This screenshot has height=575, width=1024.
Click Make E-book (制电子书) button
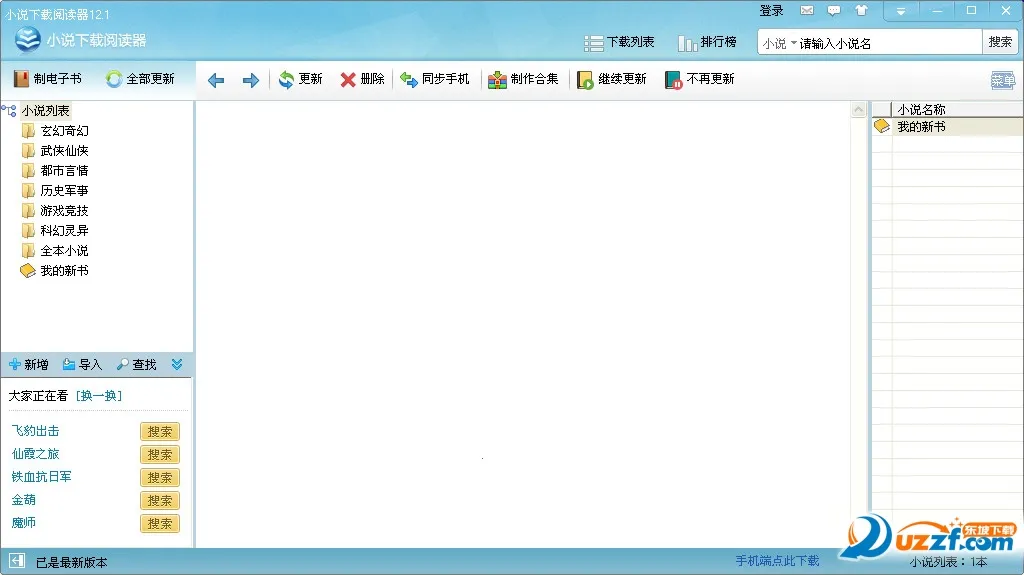coord(48,79)
